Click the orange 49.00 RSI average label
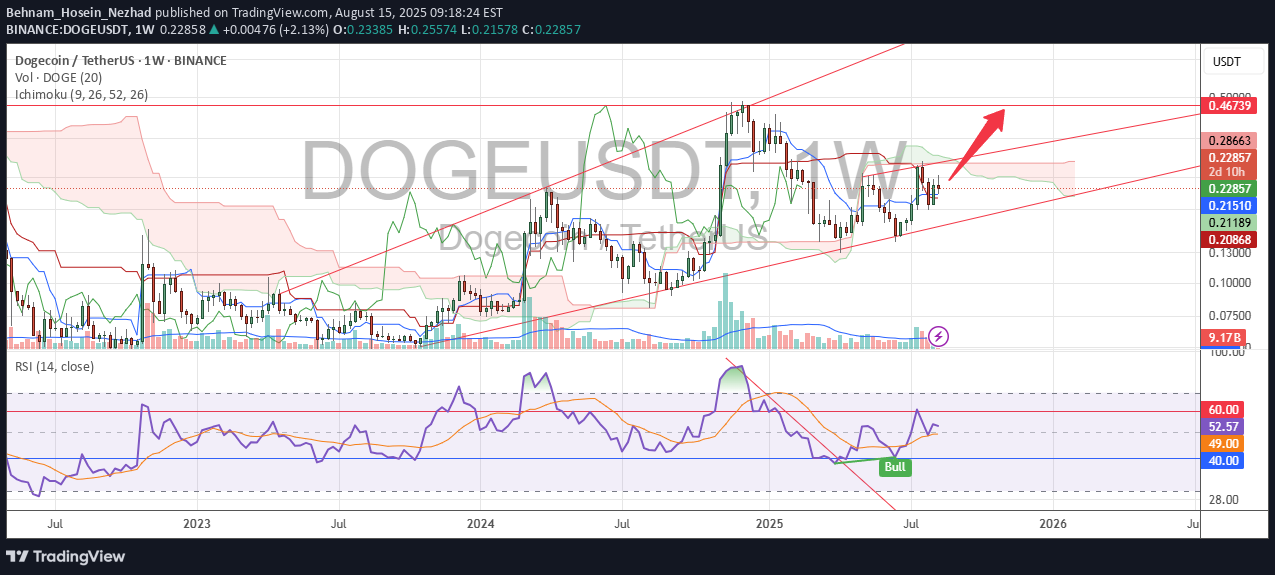This screenshot has height=575, width=1275. pos(1224,443)
